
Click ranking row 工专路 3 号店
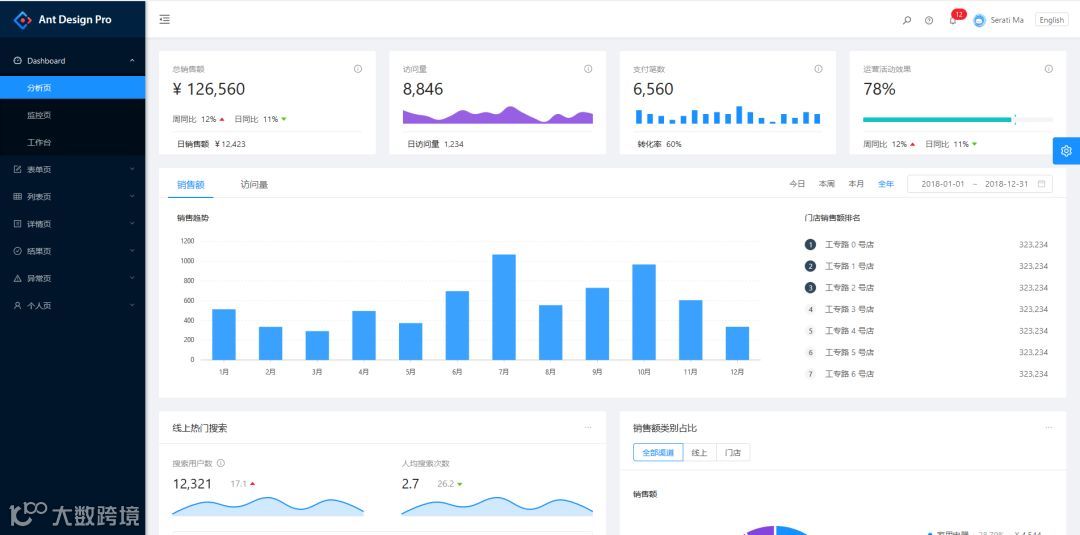tap(926, 309)
